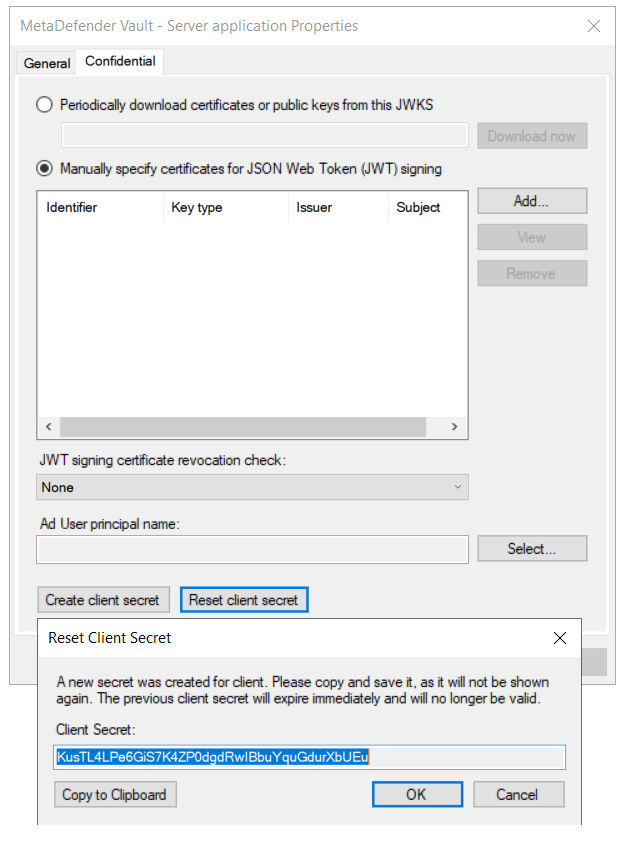
Task: Click the Reset client secret button
Action: (x=244, y=600)
